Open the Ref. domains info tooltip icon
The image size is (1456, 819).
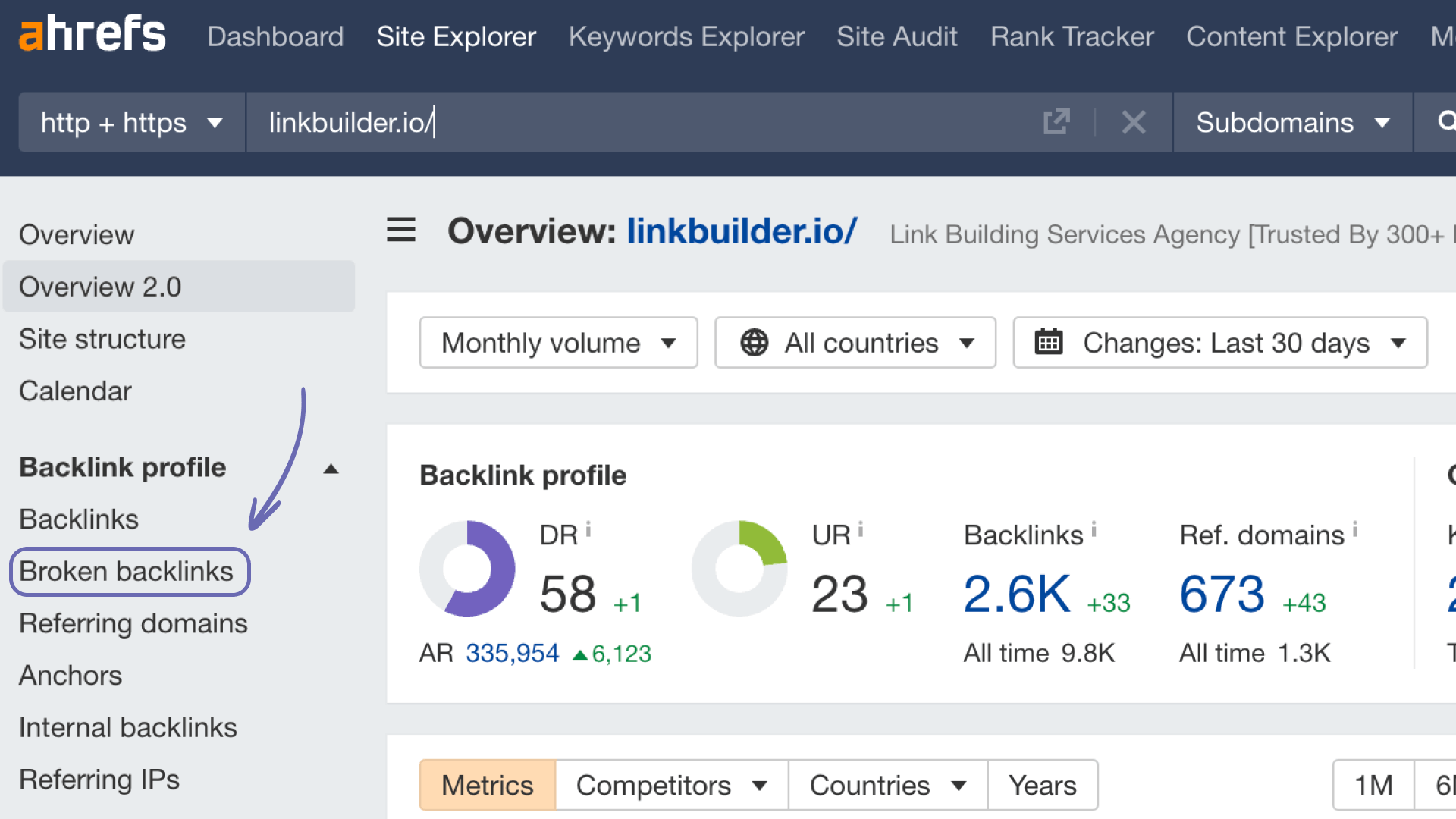coord(1354,529)
